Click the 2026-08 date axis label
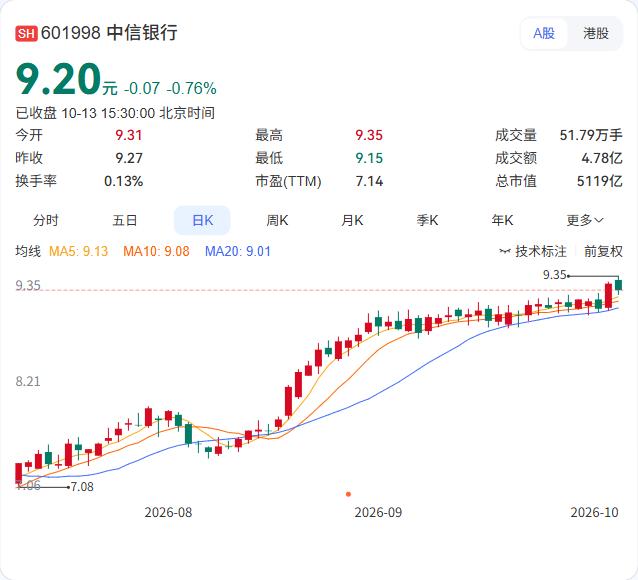 pyautogui.click(x=168, y=512)
